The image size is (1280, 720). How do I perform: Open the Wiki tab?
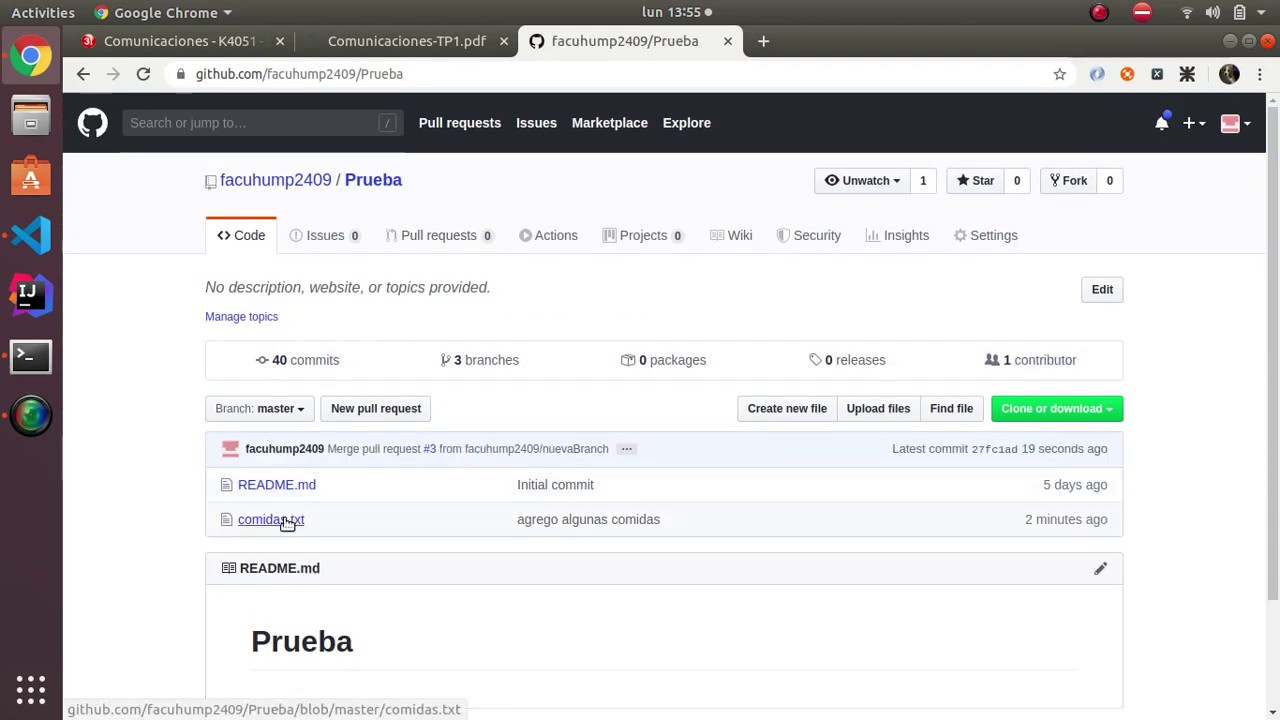(x=731, y=236)
